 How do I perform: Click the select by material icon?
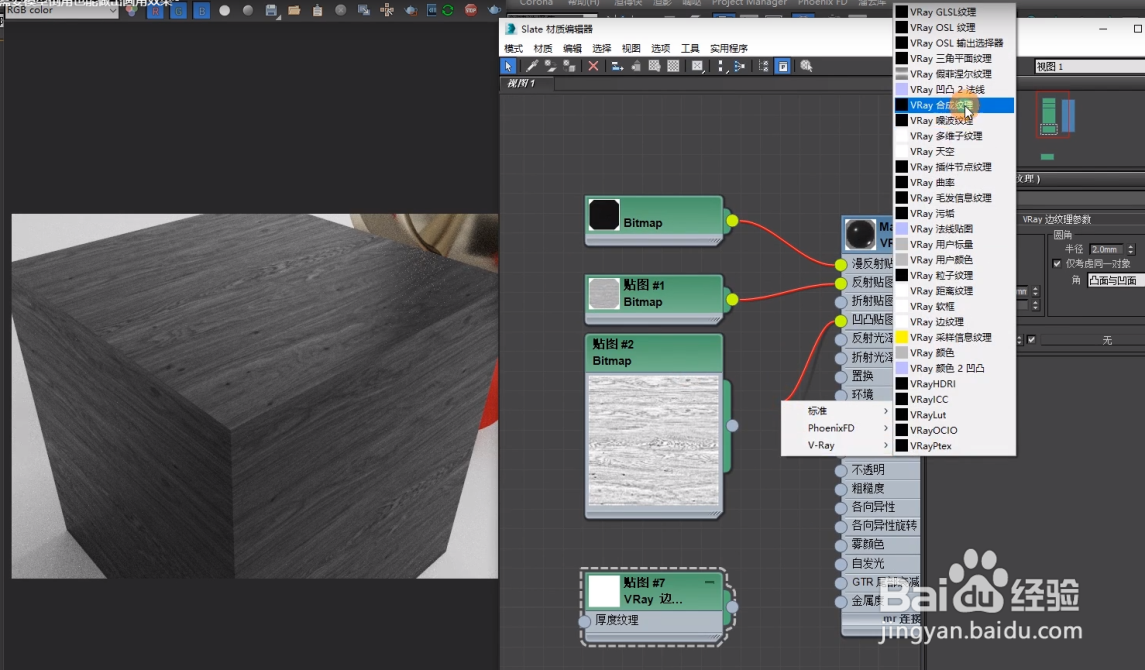(x=806, y=66)
